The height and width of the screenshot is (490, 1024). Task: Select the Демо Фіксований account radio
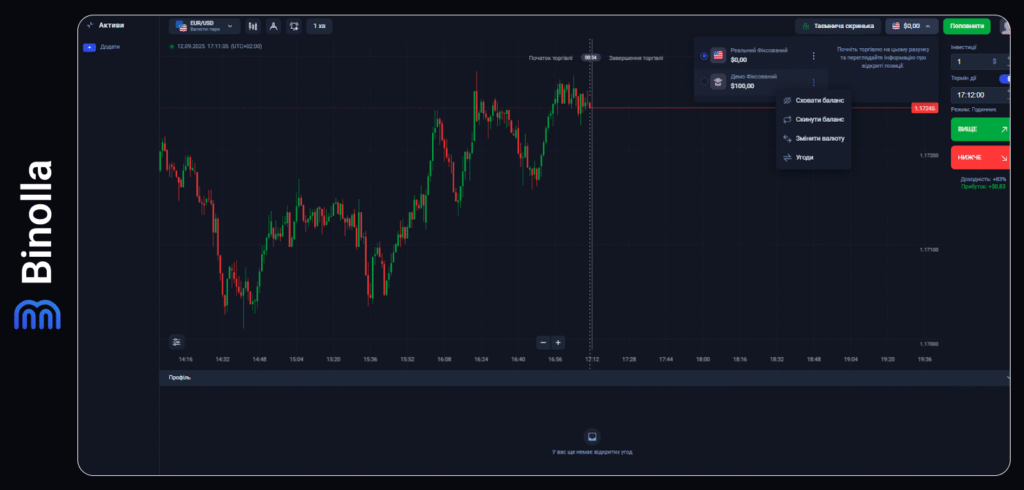(x=703, y=82)
